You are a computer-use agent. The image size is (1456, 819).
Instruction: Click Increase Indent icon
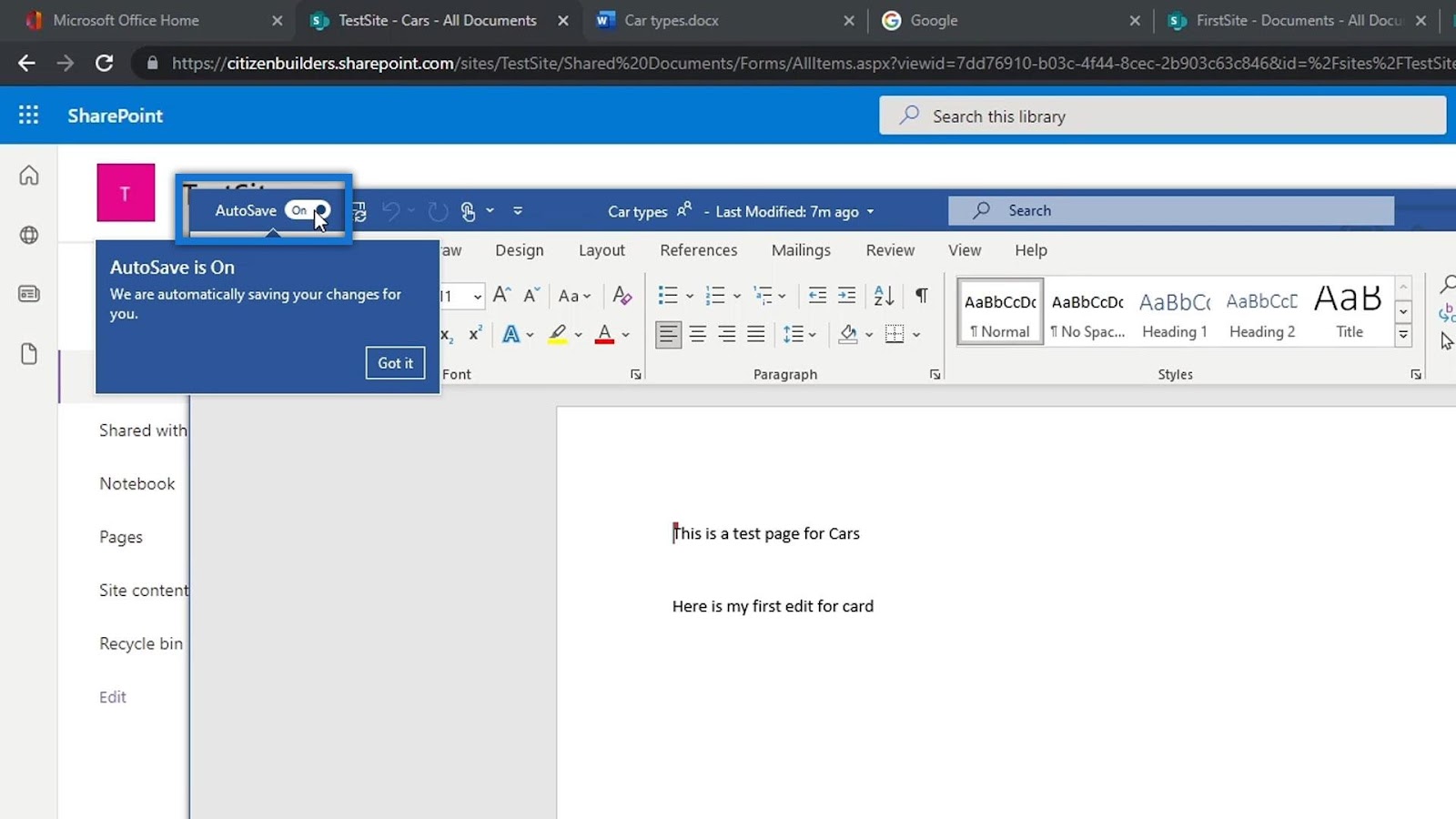[846, 295]
